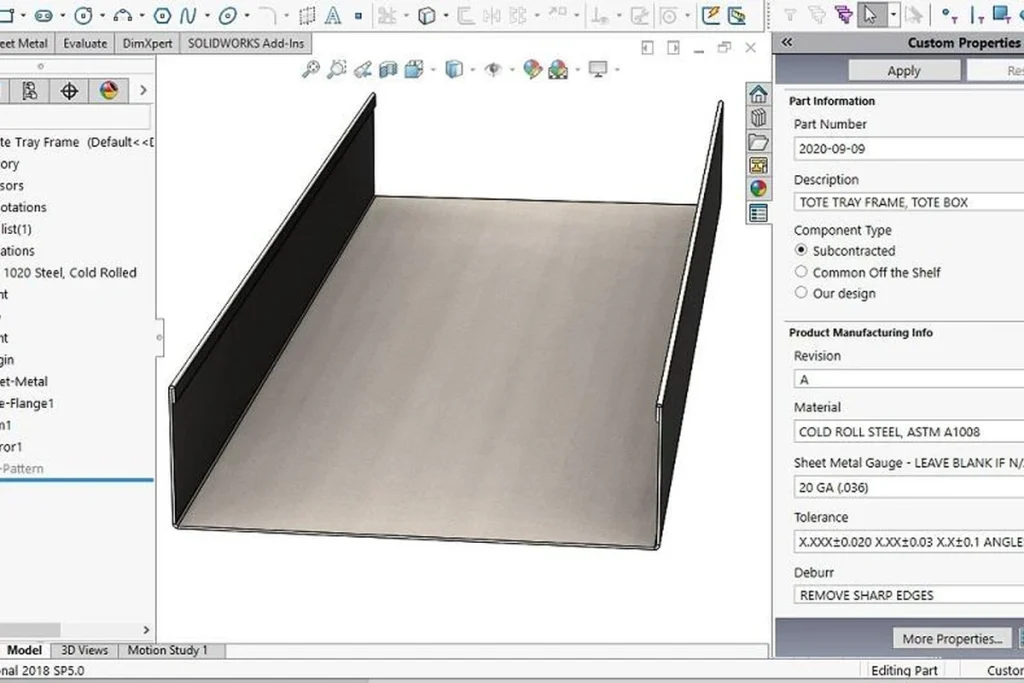The width and height of the screenshot is (1024, 683).
Task: Click the Previous View icon
Action: click(x=362, y=69)
